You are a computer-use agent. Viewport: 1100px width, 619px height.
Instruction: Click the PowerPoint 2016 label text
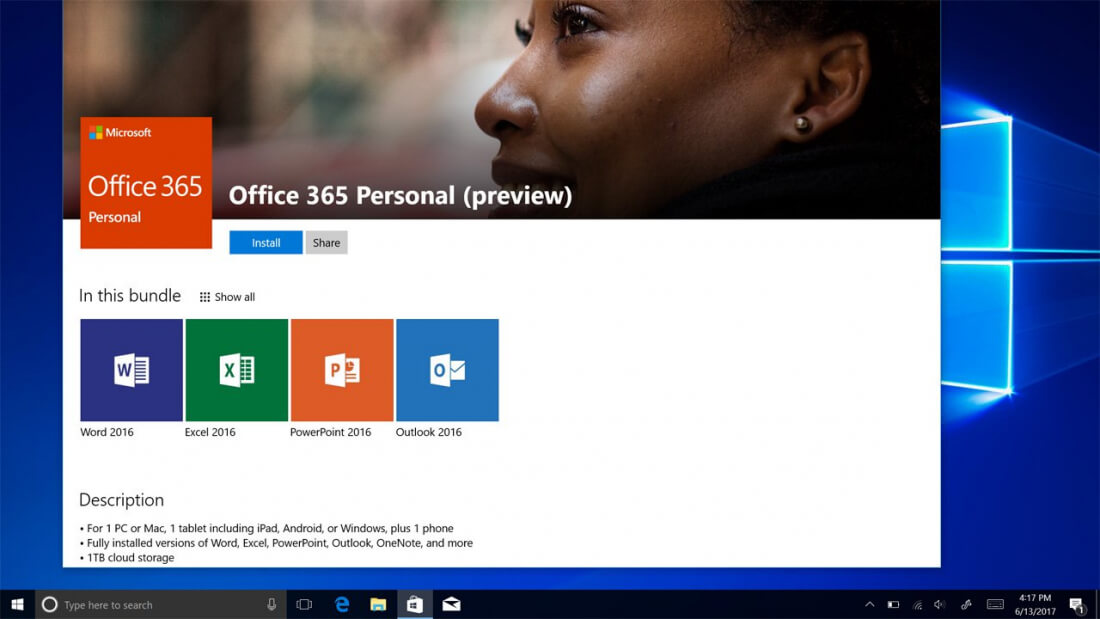point(330,432)
